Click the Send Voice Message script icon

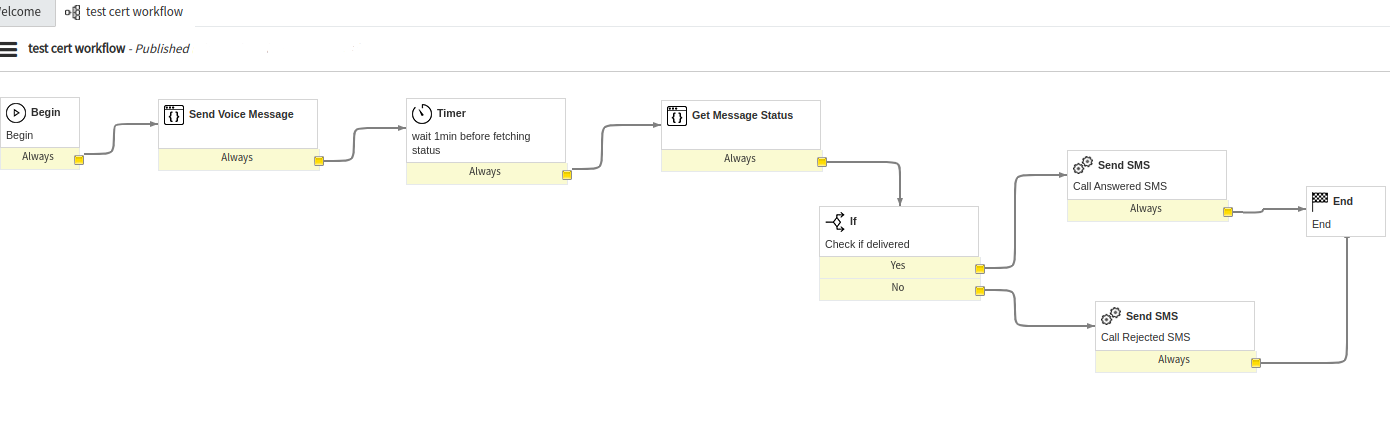174,114
